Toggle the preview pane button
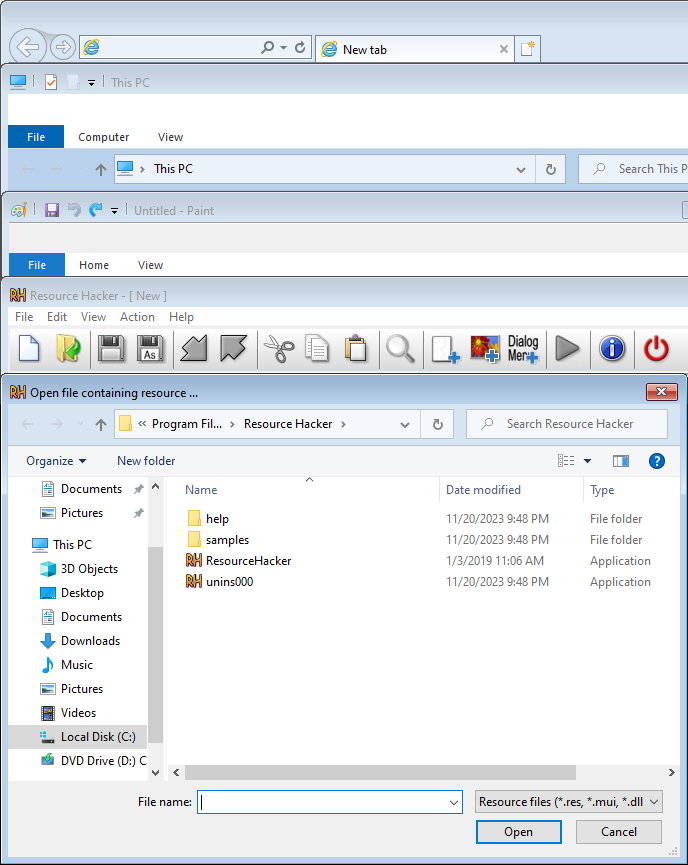 [621, 461]
